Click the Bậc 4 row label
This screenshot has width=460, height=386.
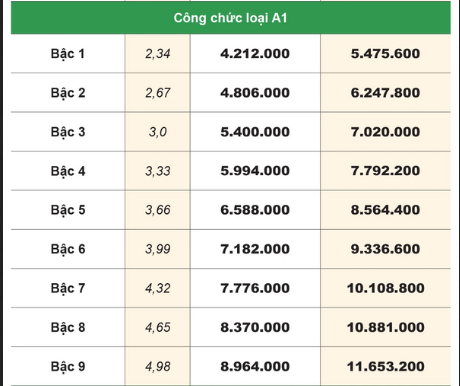click(68, 171)
